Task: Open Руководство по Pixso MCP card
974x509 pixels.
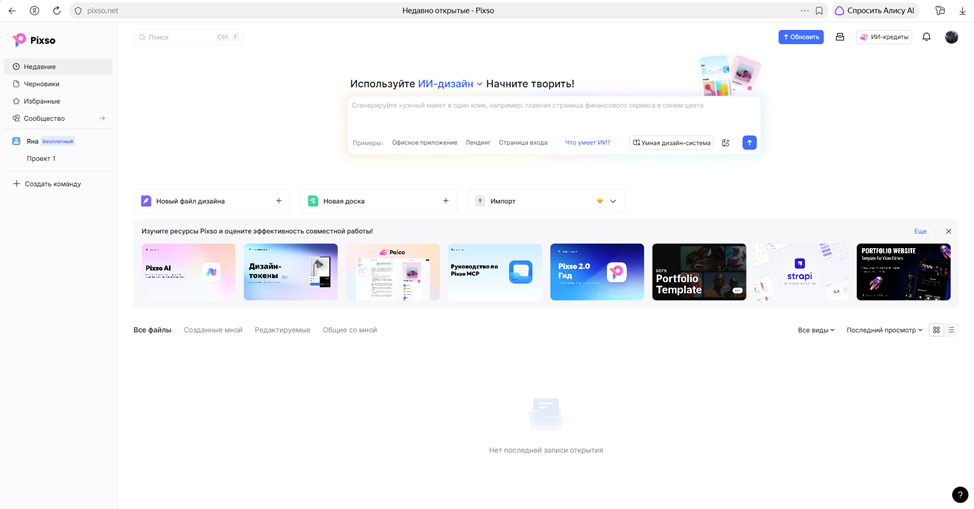Action: [495, 272]
